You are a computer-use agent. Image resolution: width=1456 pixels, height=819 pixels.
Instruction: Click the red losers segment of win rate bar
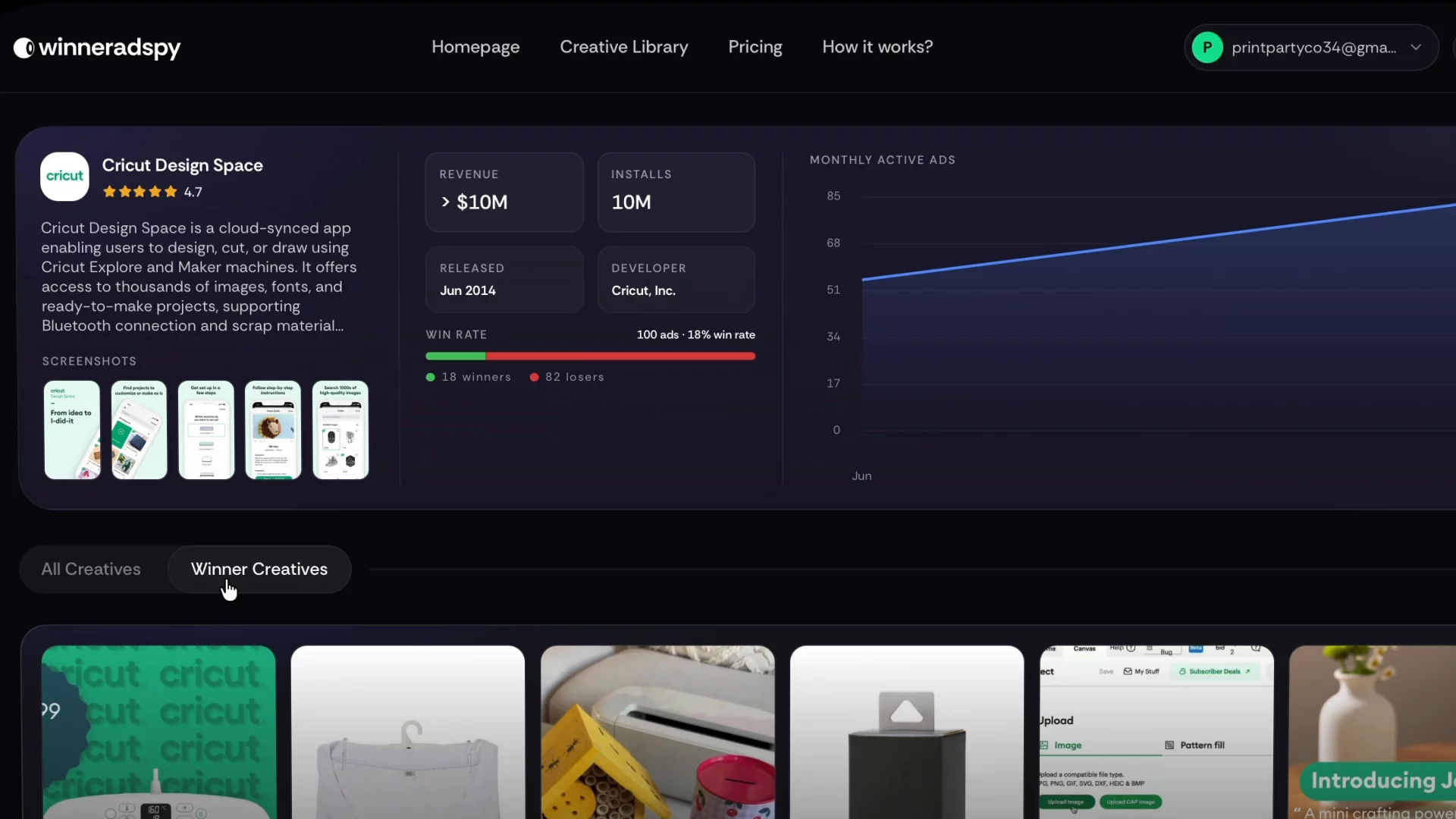[x=620, y=356]
